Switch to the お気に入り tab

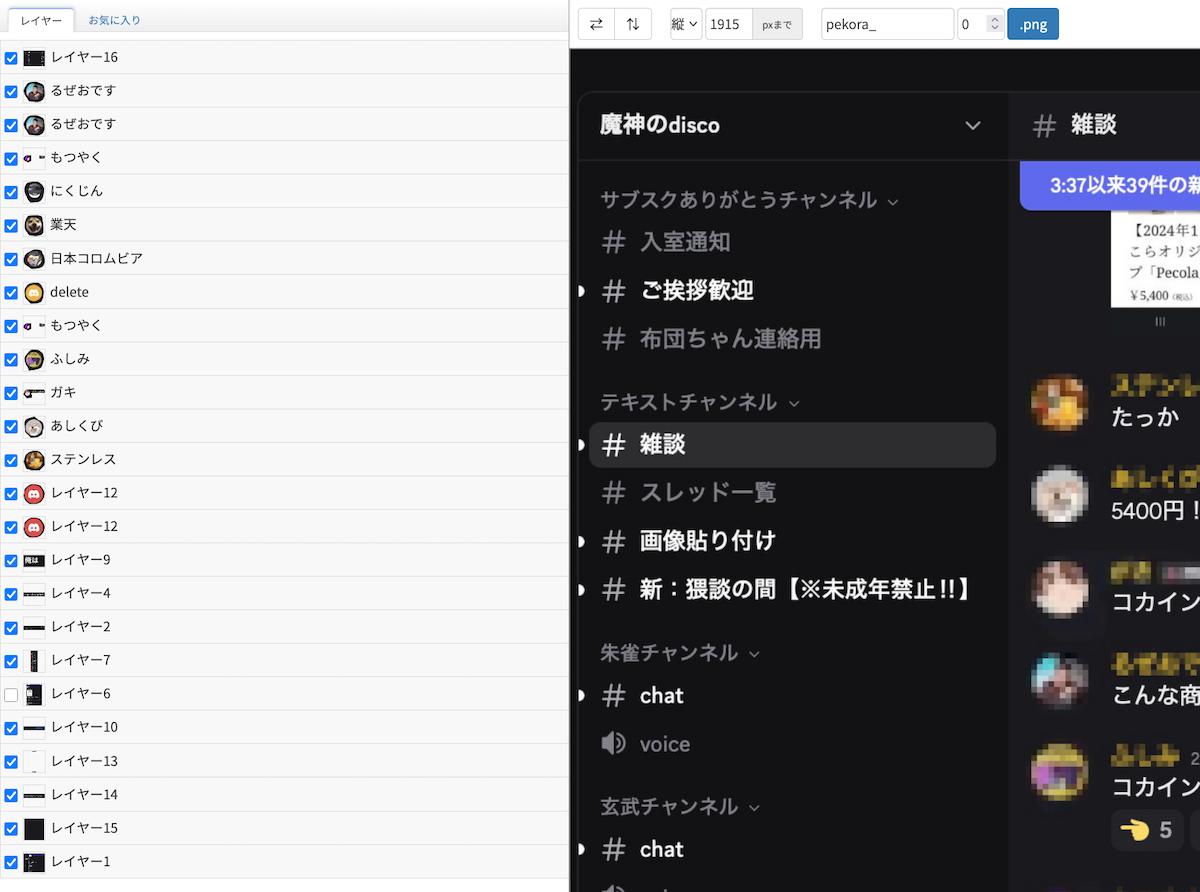click(114, 20)
